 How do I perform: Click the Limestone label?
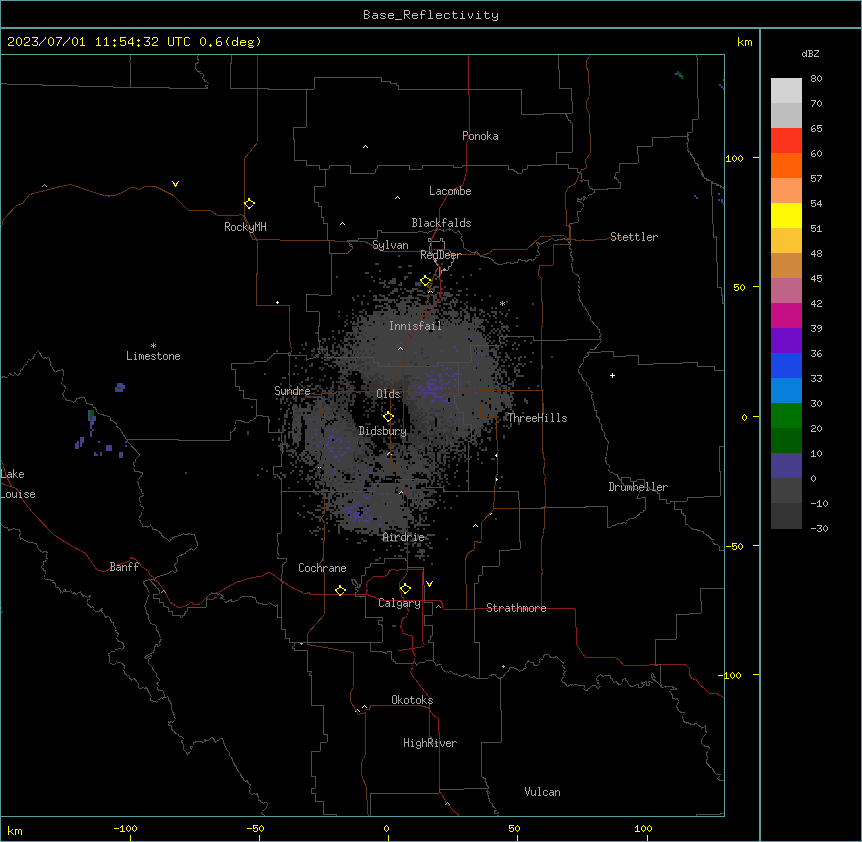pos(153,356)
